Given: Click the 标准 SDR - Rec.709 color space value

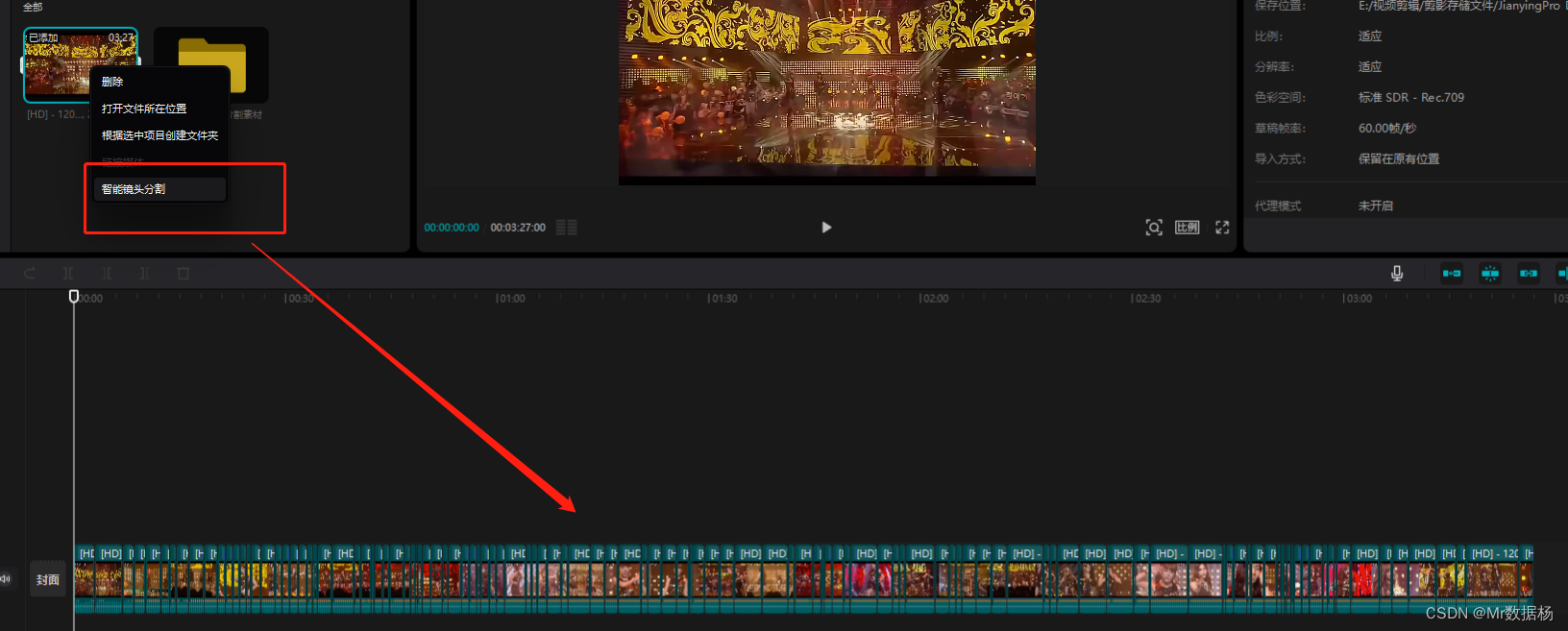Looking at the screenshot, I should point(1411,97).
